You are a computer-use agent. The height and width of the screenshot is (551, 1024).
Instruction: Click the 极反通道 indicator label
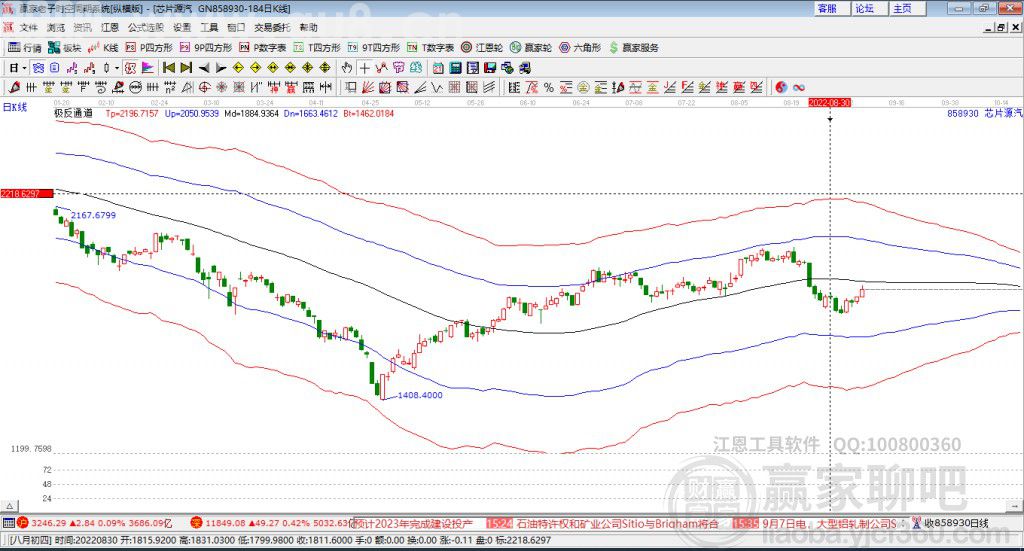point(73,113)
